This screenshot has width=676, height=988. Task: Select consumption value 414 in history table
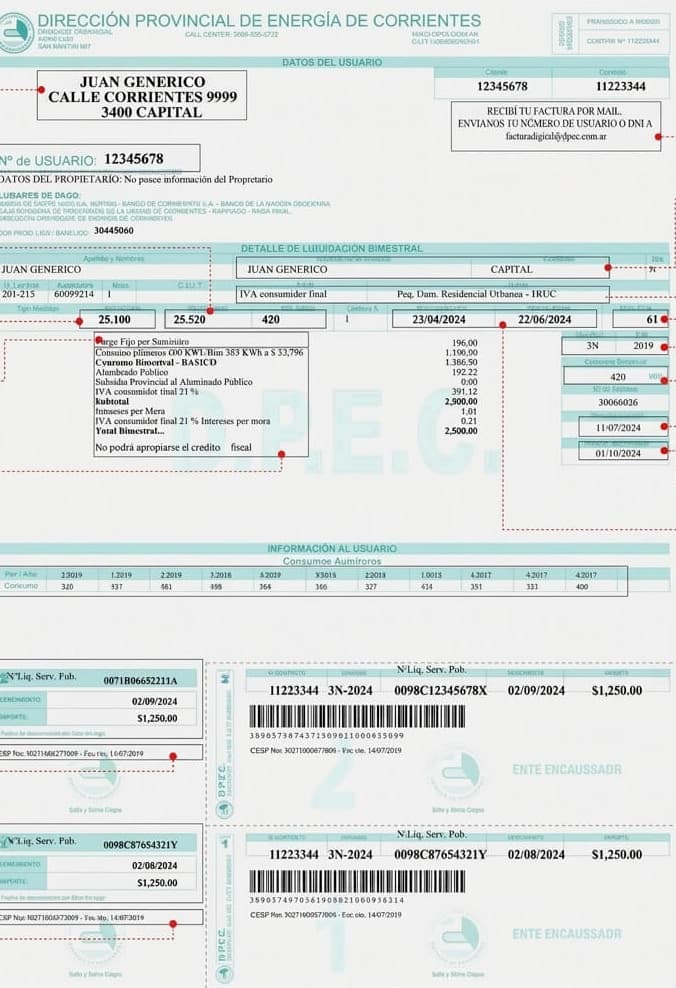pyautogui.click(x=427, y=587)
